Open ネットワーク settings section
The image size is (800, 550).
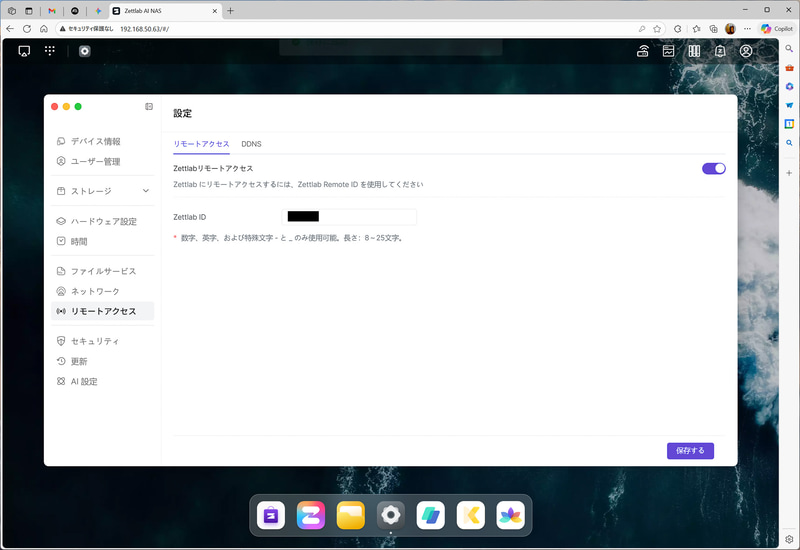(x=102, y=291)
